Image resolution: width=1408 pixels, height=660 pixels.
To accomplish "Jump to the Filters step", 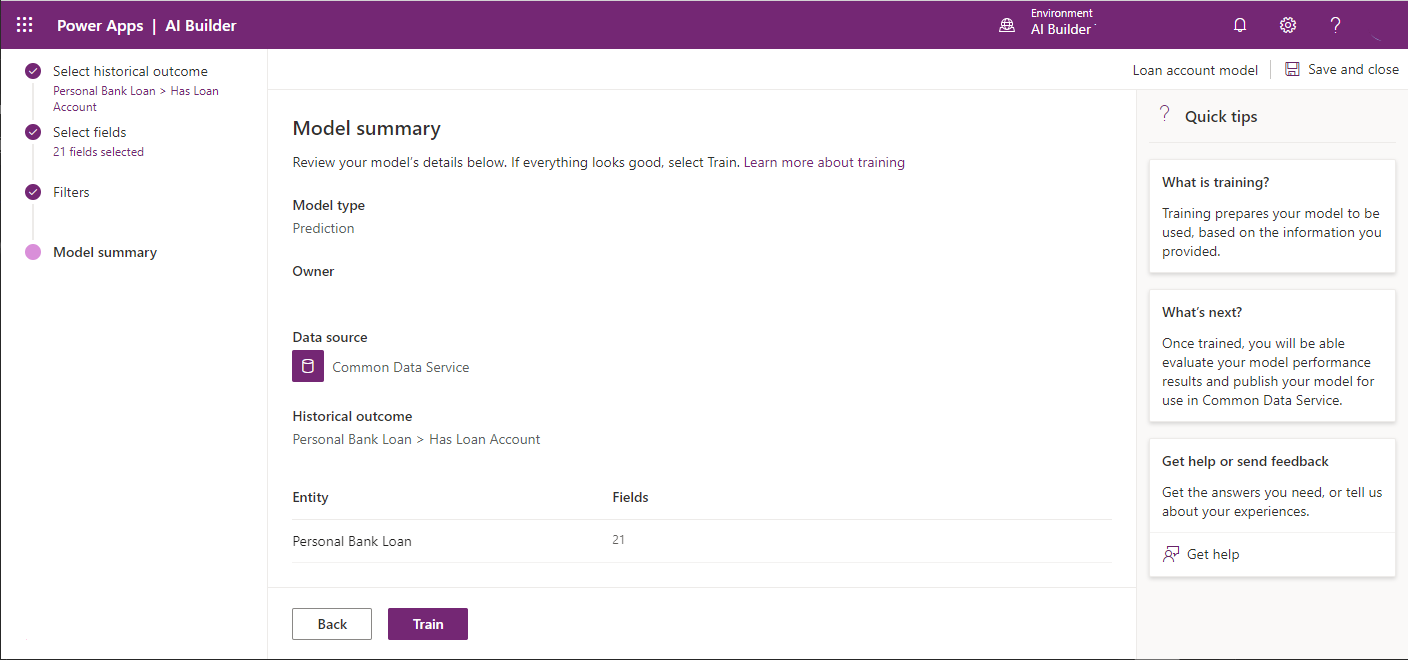I will tap(70, 191).
